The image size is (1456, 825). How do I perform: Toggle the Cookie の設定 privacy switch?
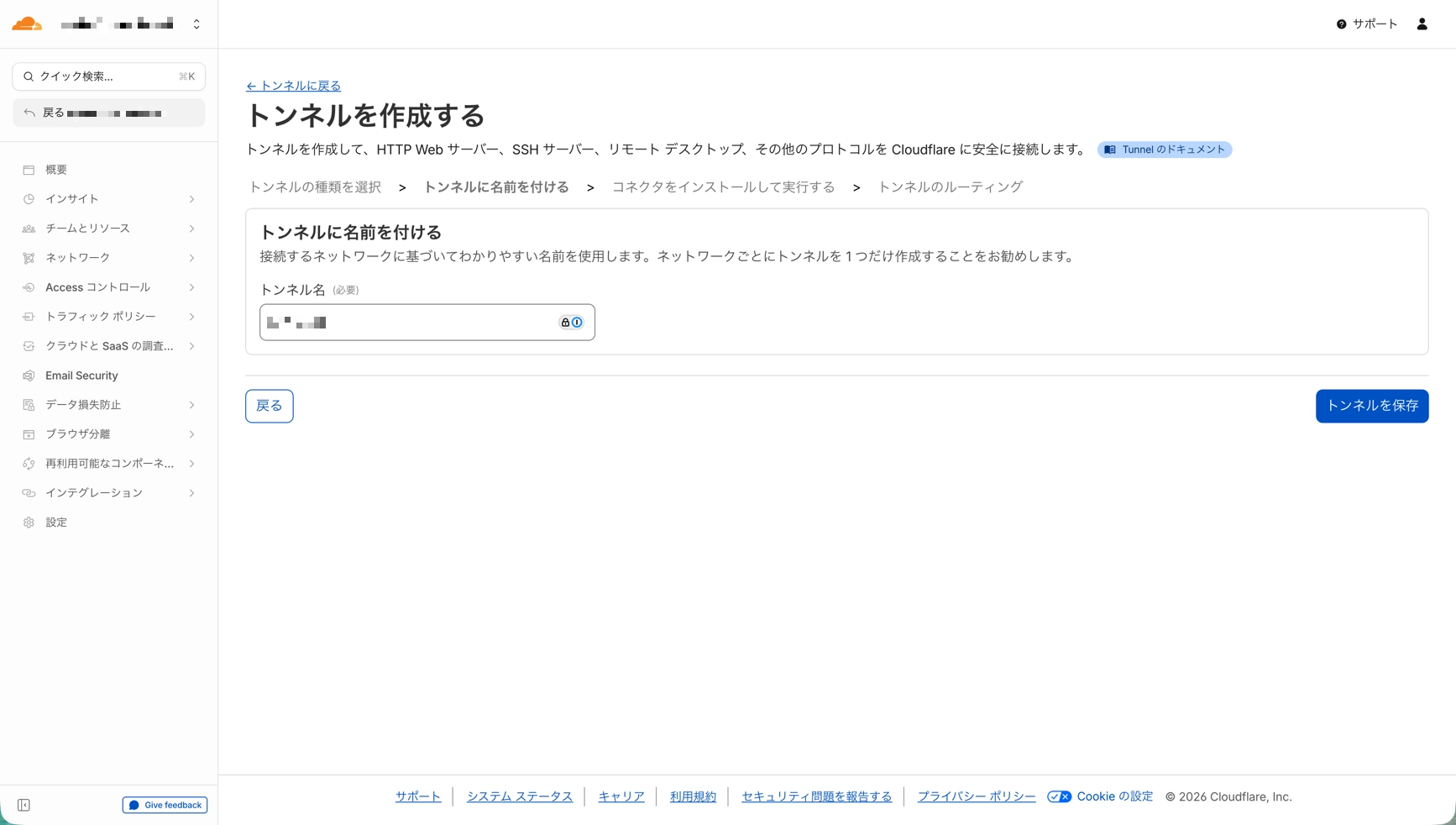tap(1059, 796)
